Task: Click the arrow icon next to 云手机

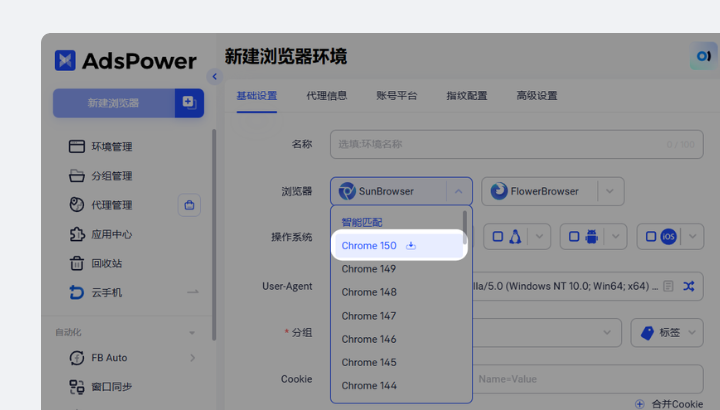Action: coord(193,292)
